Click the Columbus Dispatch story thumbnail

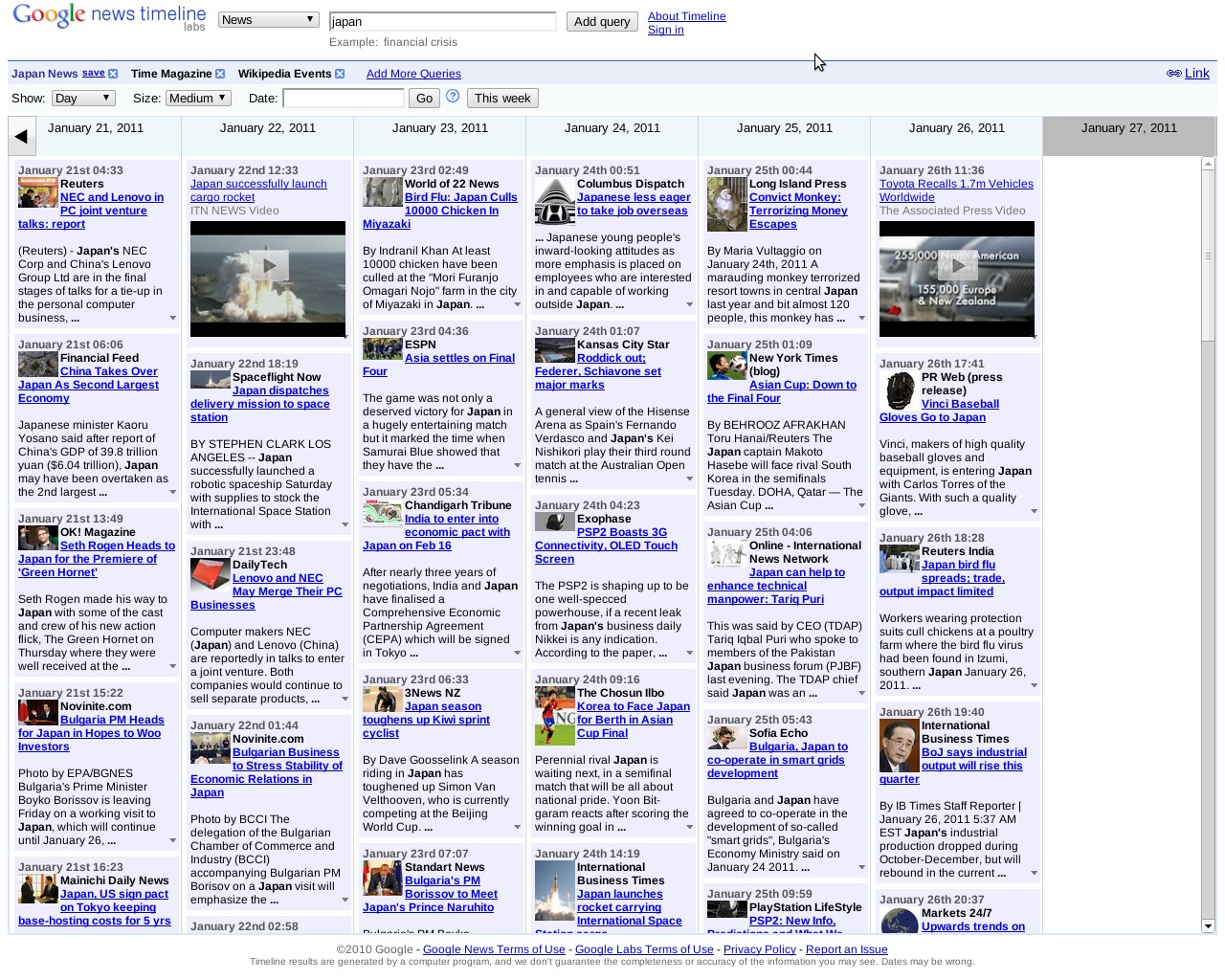(x=554, y=201)
